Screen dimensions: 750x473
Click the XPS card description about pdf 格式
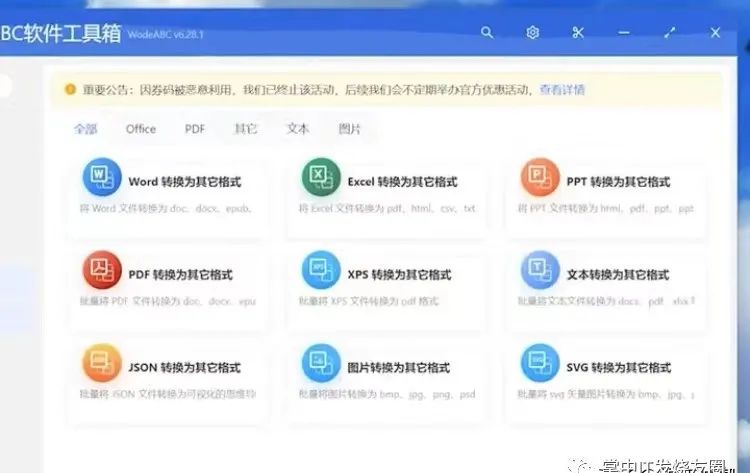point(368,301)
